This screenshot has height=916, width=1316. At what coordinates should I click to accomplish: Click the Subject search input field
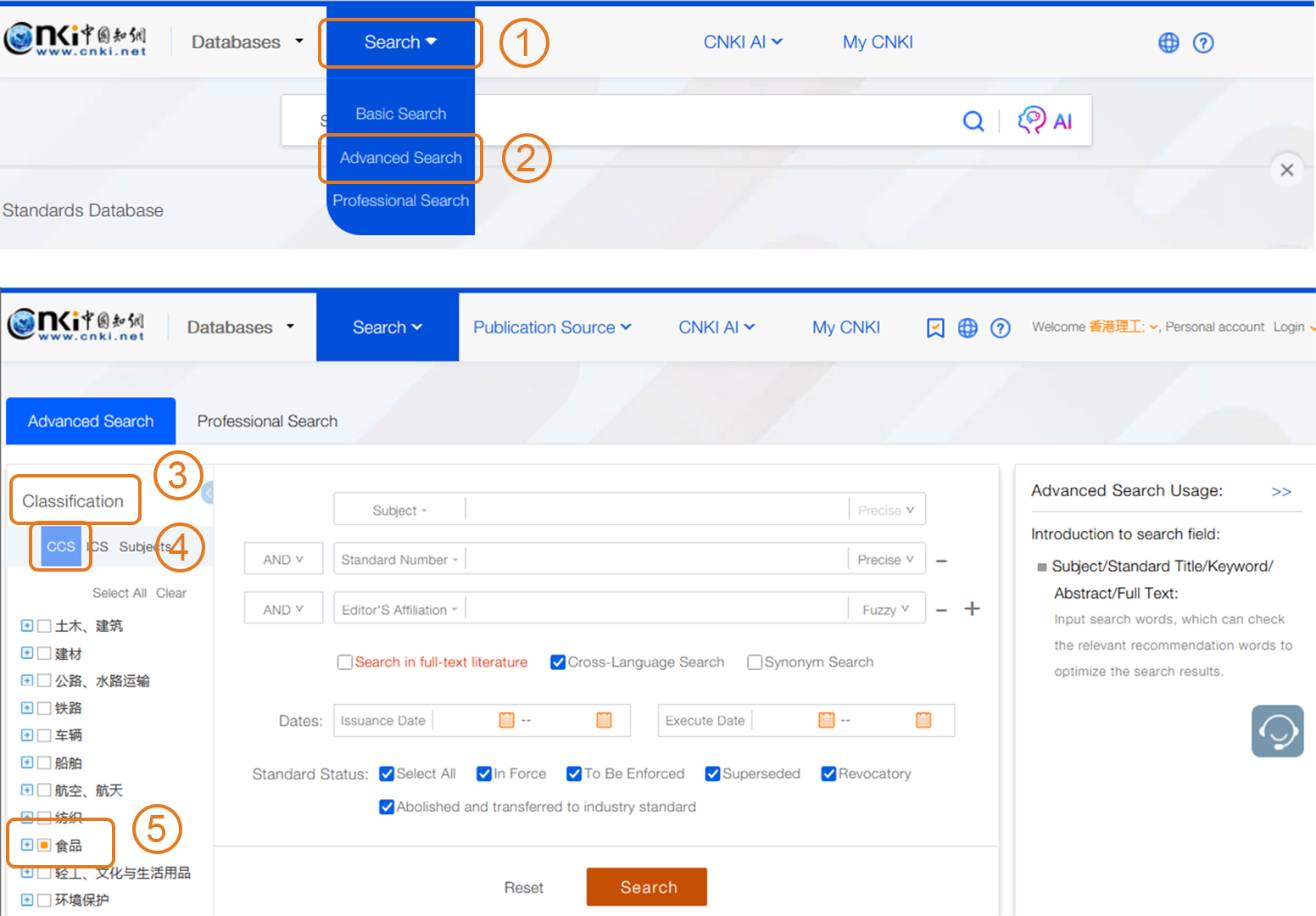pos(656,511)
